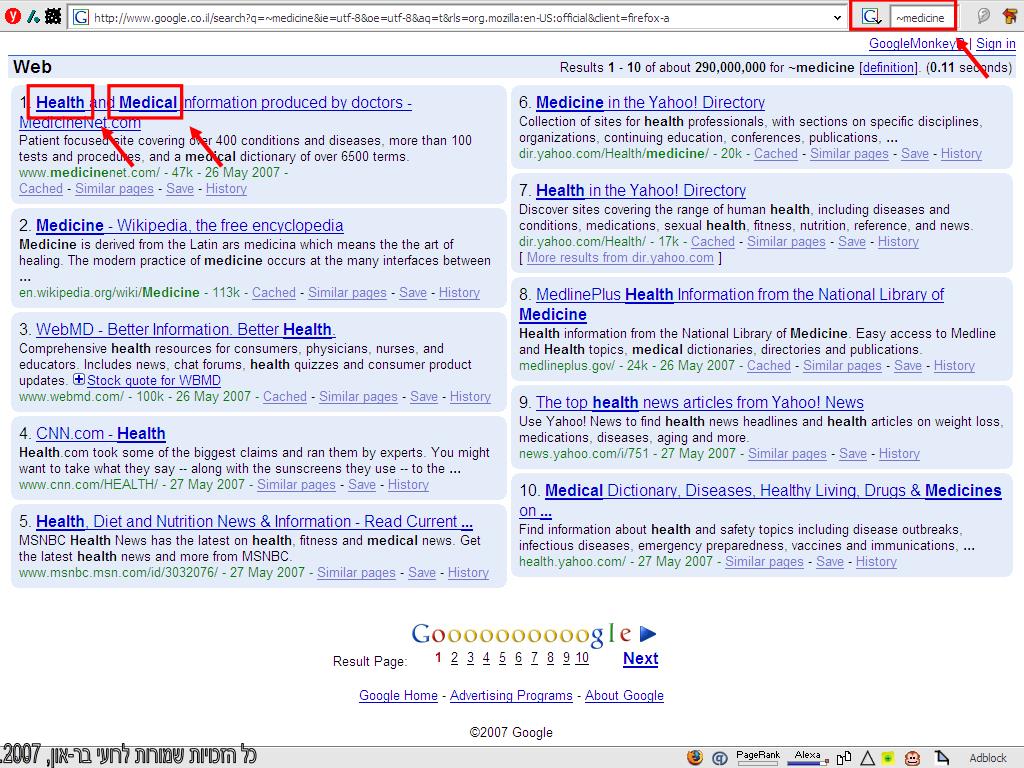Click the copy pages status bar icon
This screenshot has width=1024, height=768.
point(844,758)
